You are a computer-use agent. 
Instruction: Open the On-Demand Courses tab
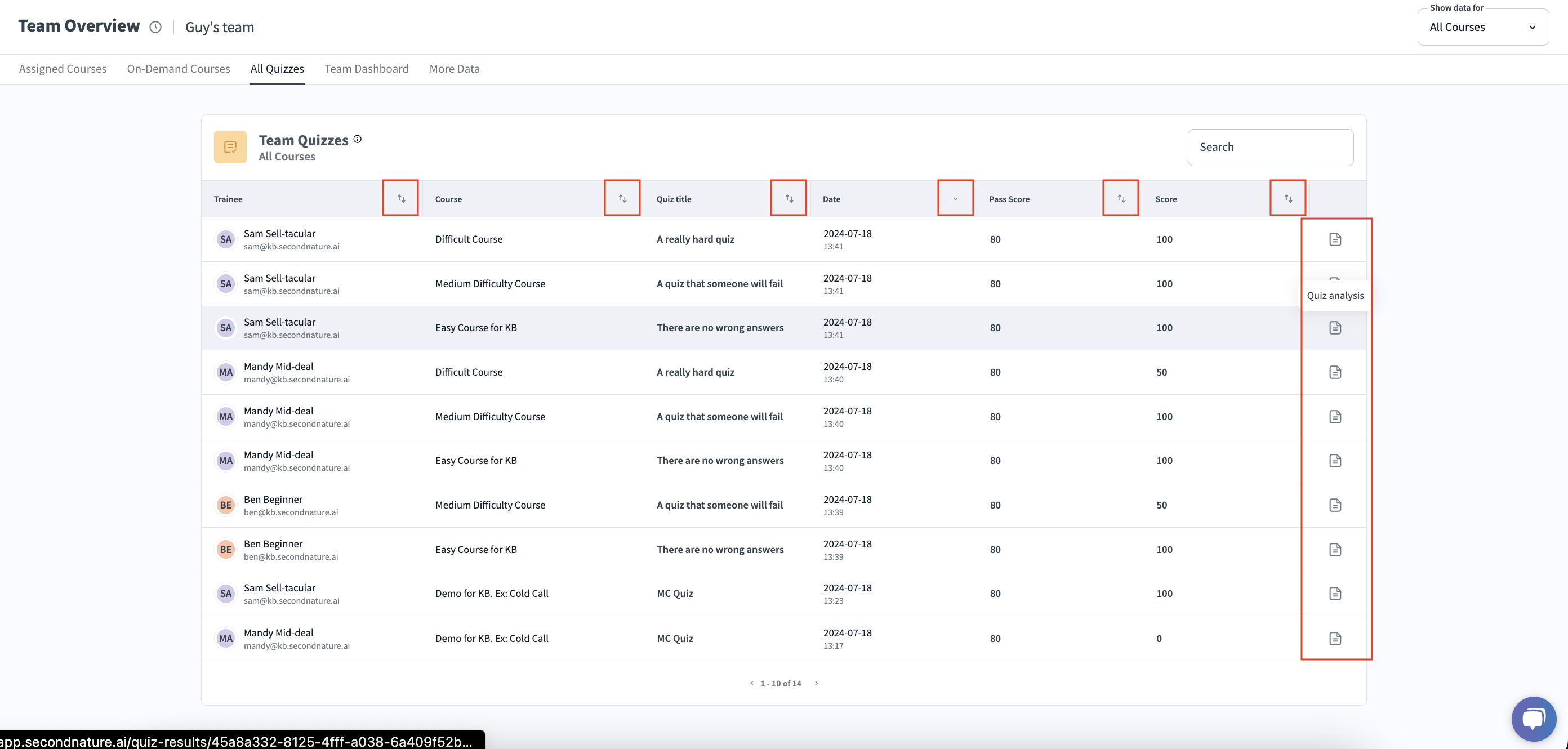click(179, 69)
